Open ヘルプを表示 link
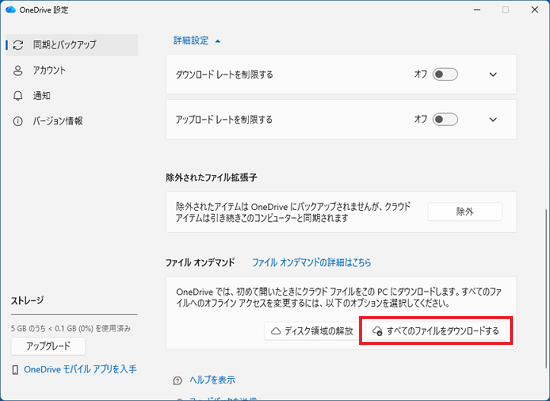 (212, 380)
